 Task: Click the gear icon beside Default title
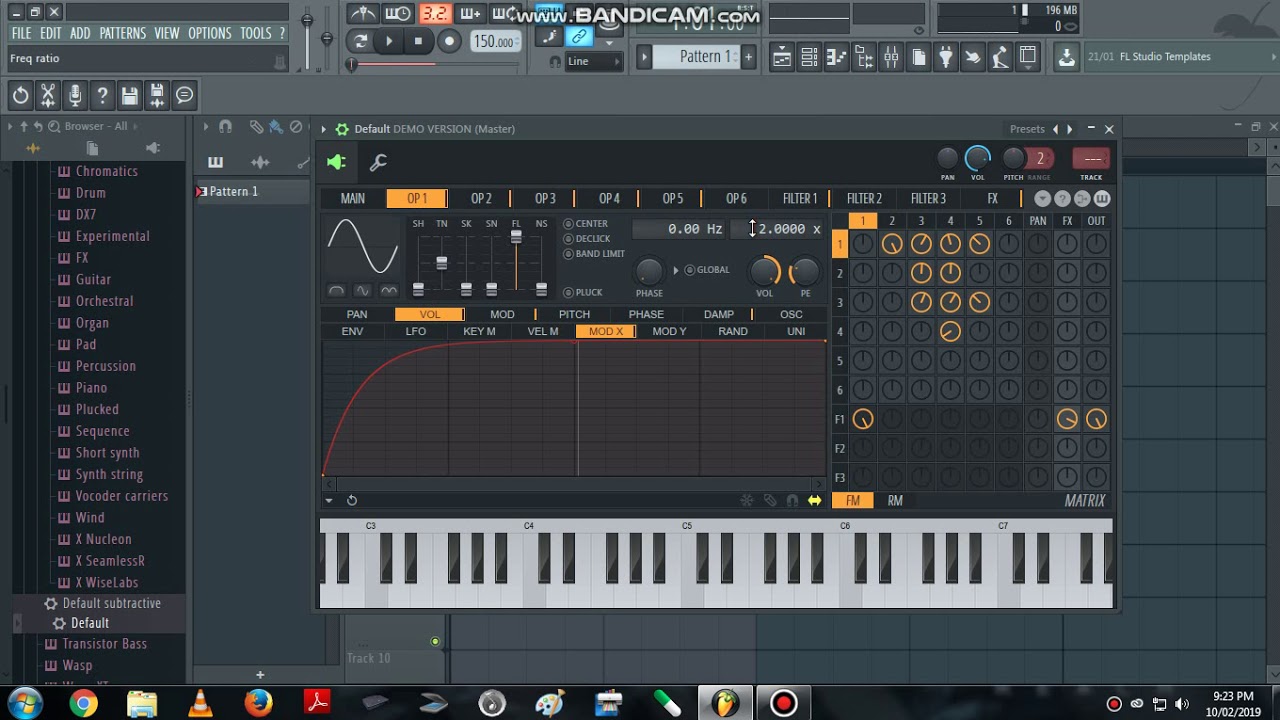pyautogui.click(x=342, y=129)
